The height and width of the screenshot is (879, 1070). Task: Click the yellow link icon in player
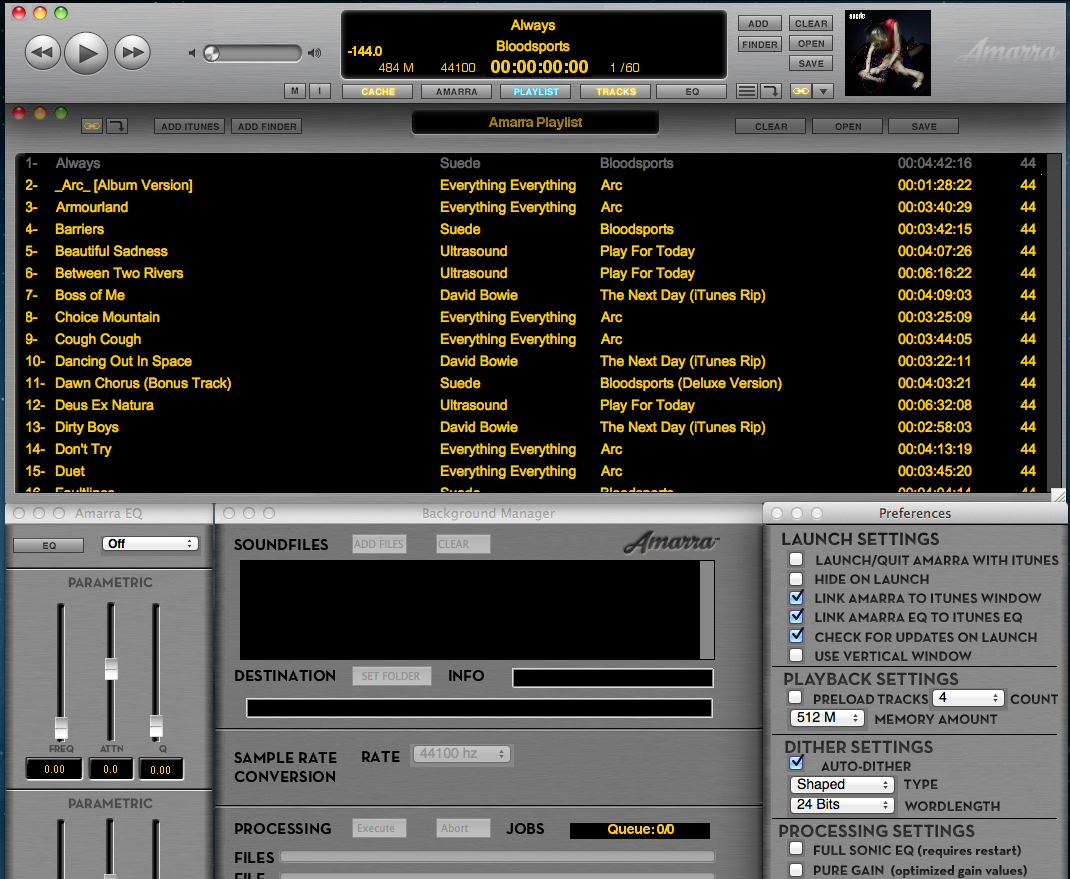[800, 91]
